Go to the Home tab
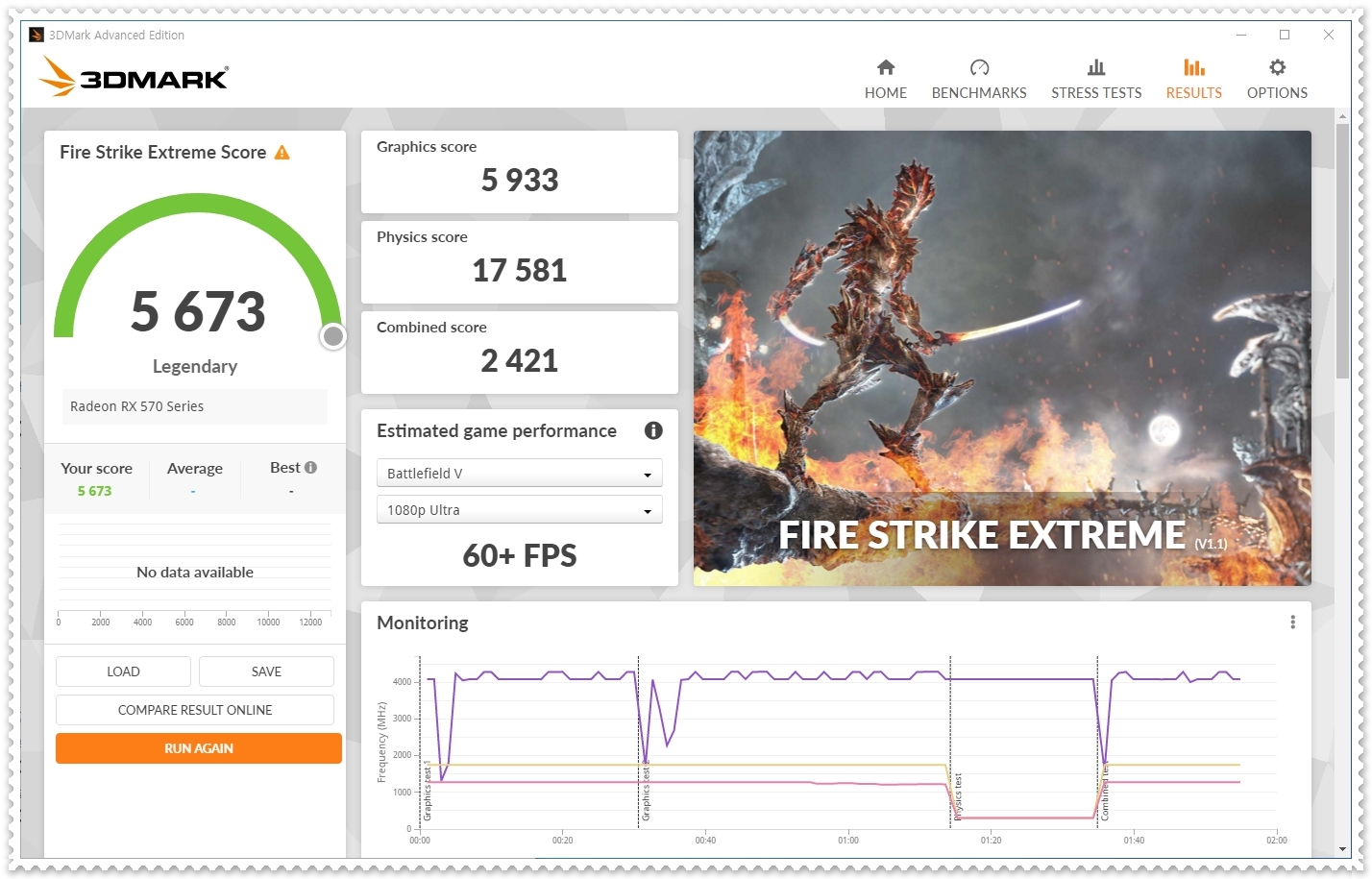Screen dimensions: 1372x879 coord(885,79)
